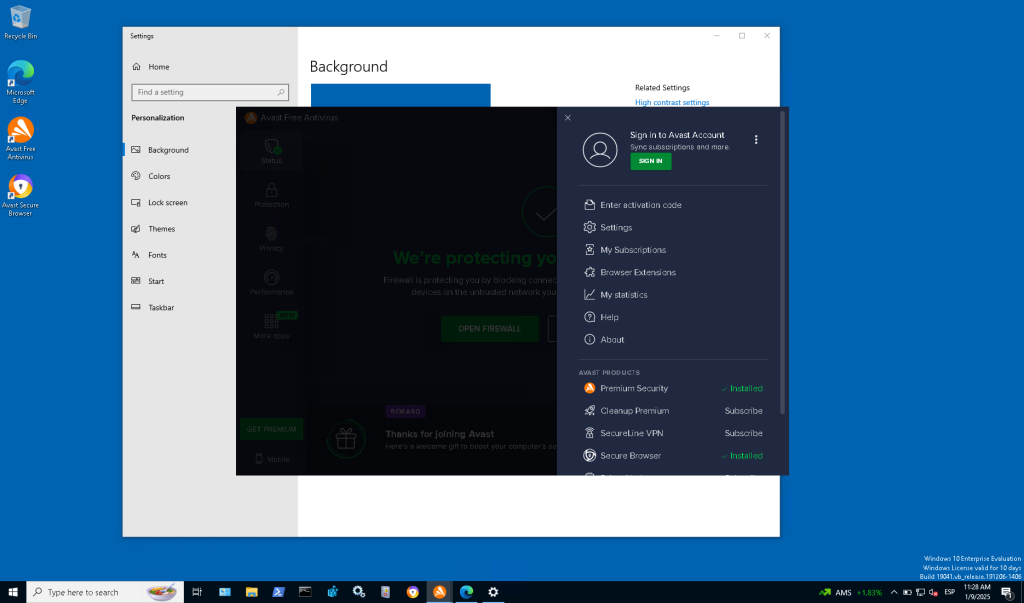
Task: Click the green SIGN IN button
Action: pos(650,161)
